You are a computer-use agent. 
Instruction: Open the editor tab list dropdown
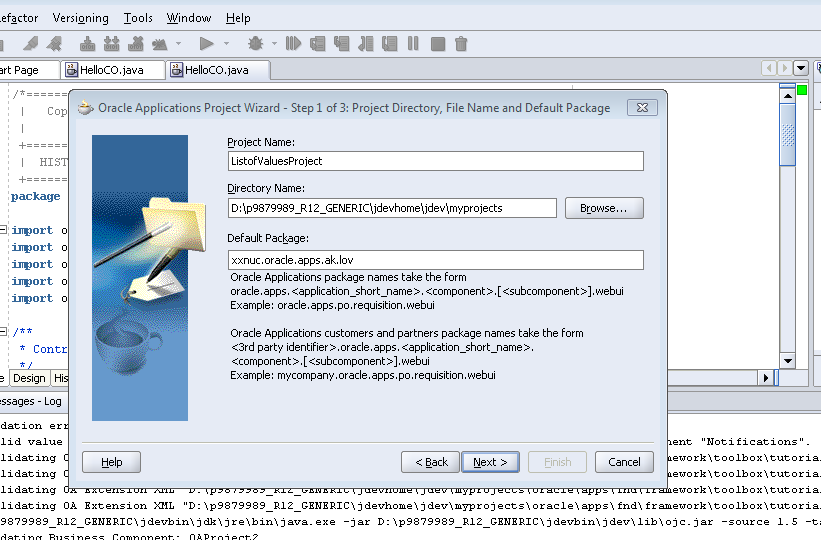coord(801,68)
